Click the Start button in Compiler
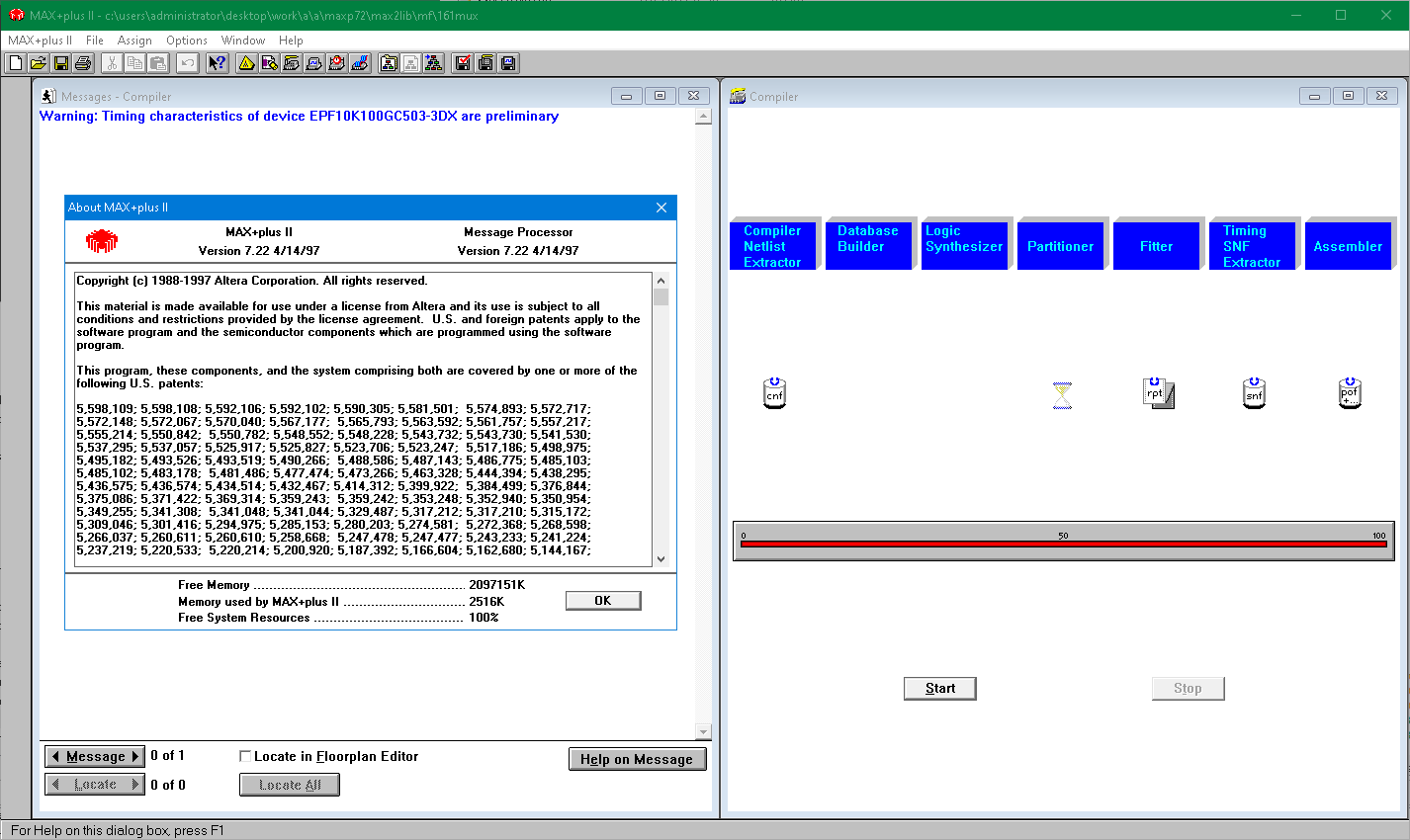This screenshot has width=1410, height=840. click(940, 689)
